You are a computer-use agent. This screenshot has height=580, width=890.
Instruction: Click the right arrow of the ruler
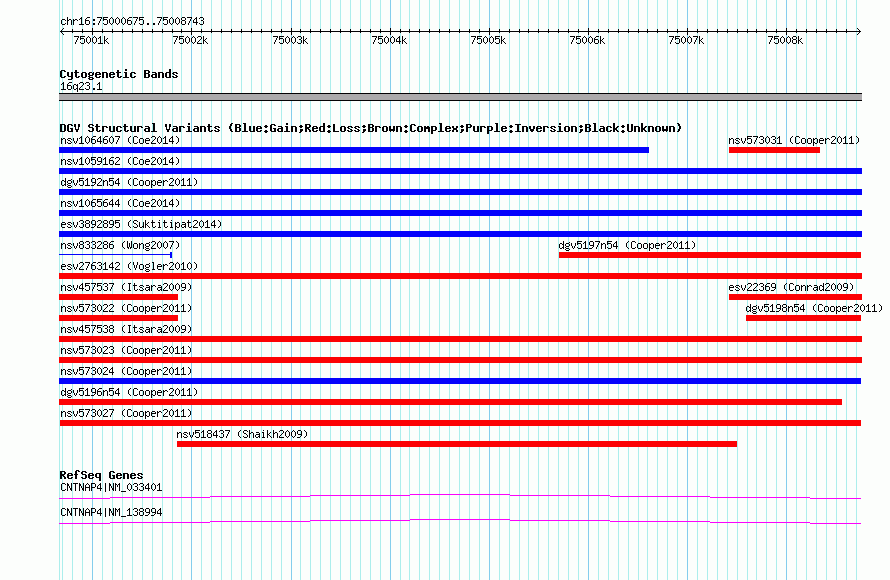pos(859,32)
